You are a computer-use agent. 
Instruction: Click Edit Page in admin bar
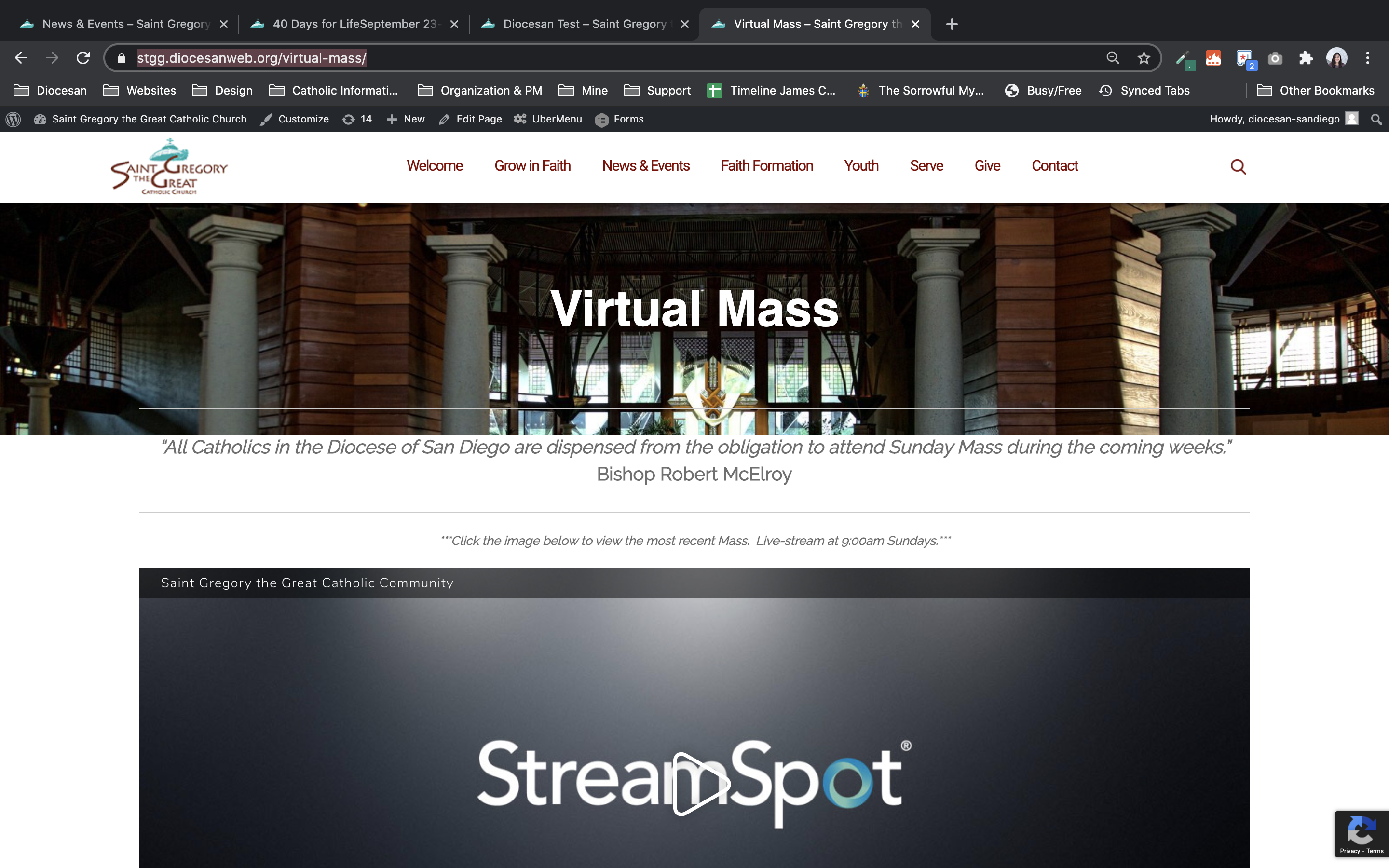point(470,119)
